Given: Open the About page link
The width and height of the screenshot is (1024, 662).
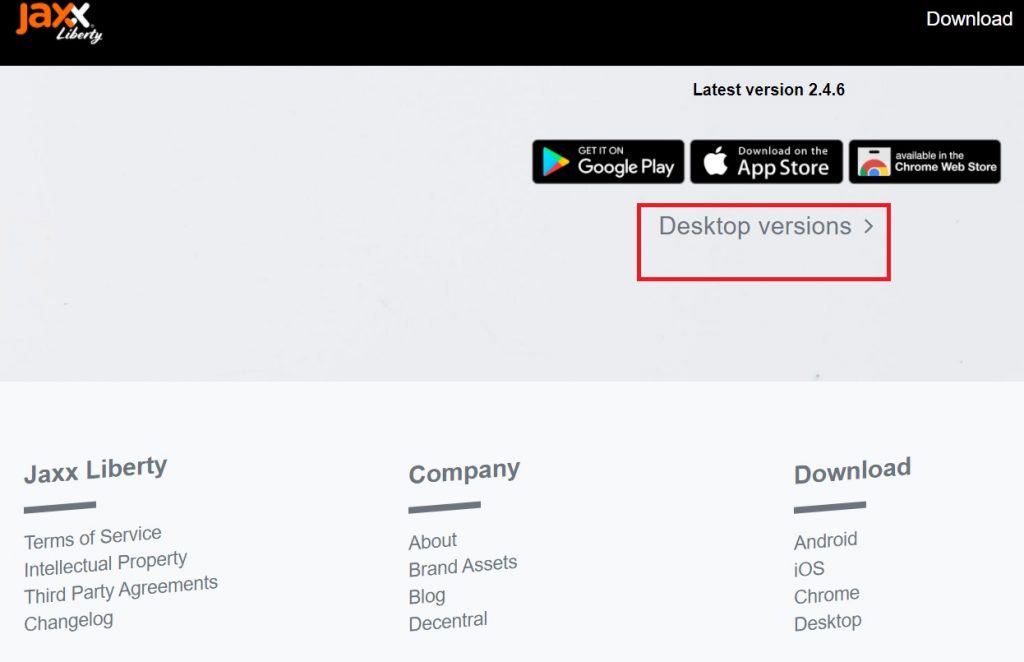Looking at the screenshot, I should coord(432,541).
